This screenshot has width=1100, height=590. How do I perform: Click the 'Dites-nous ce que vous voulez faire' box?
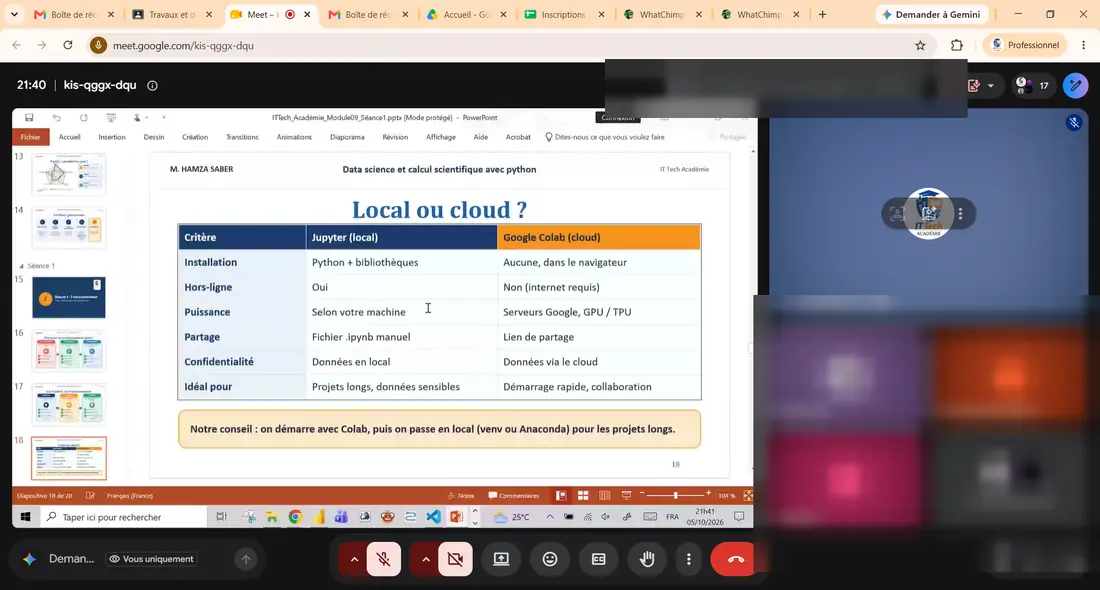point(605,138)
